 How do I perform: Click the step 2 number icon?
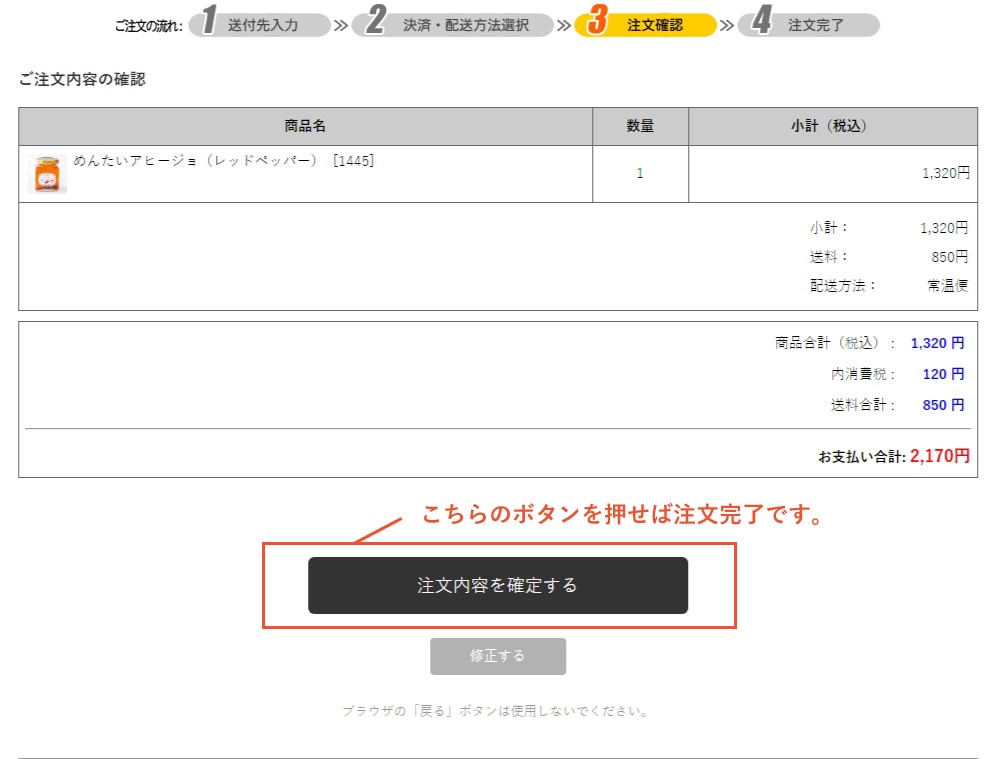tap(375, 23)
